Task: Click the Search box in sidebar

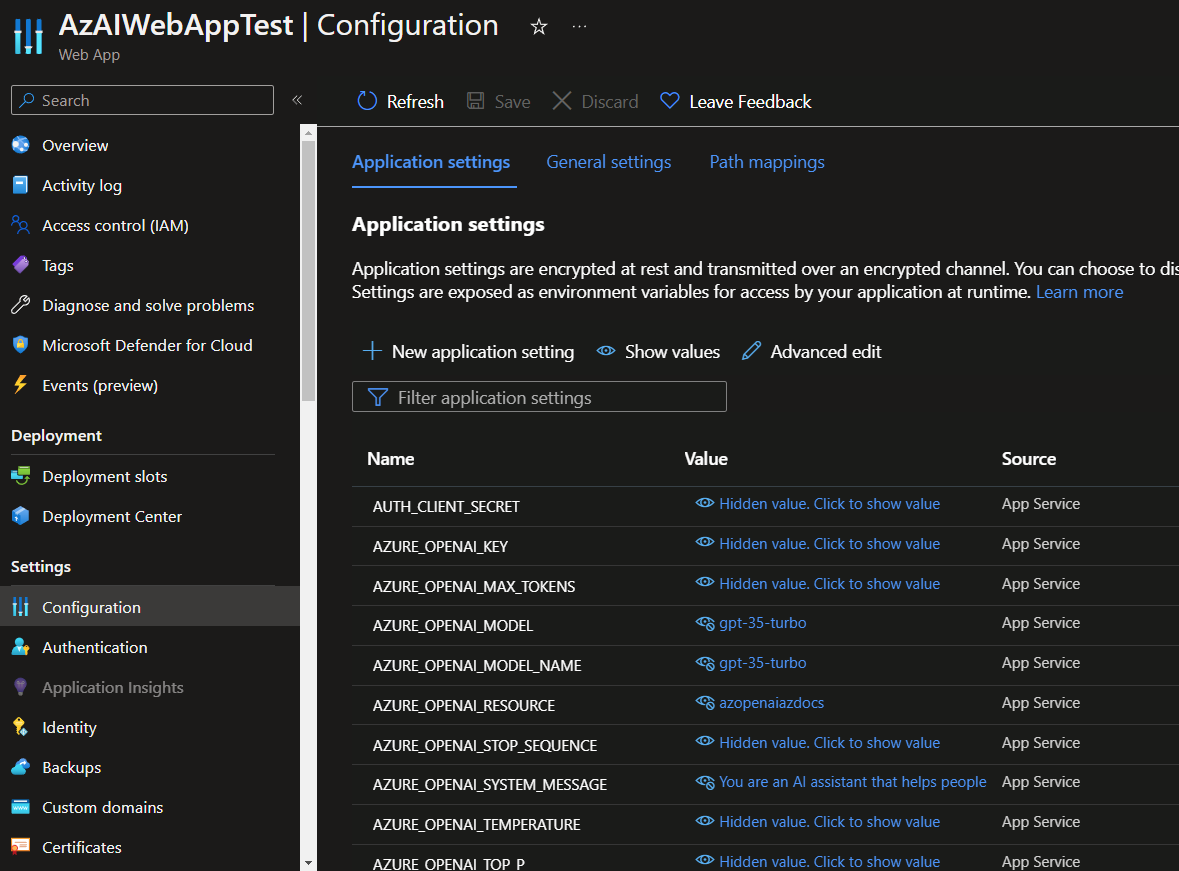Action: click(x=142, y=100)
